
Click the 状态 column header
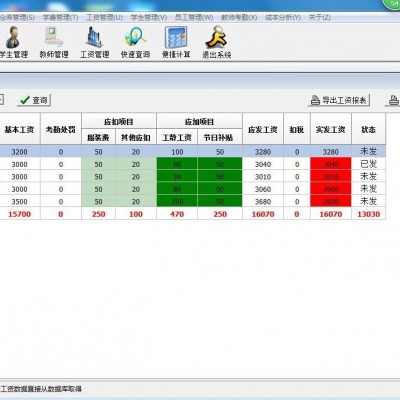368,129
